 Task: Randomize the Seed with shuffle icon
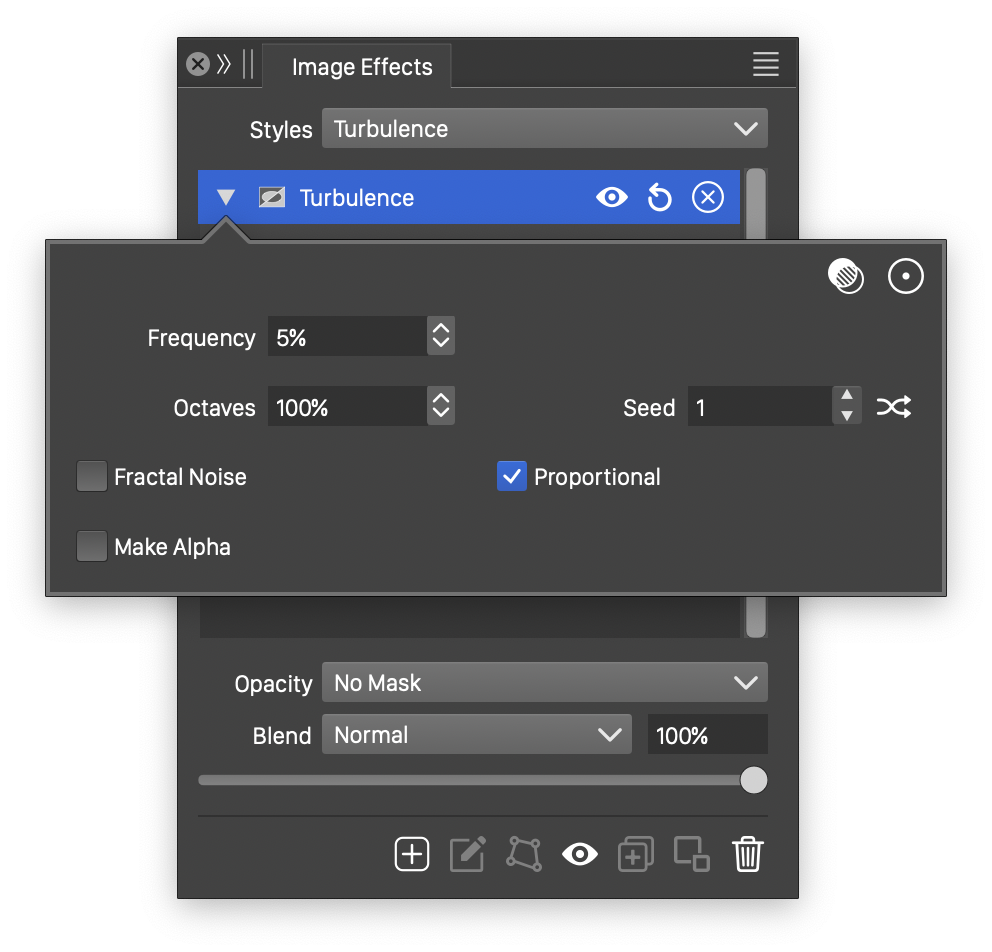(893, 407)
